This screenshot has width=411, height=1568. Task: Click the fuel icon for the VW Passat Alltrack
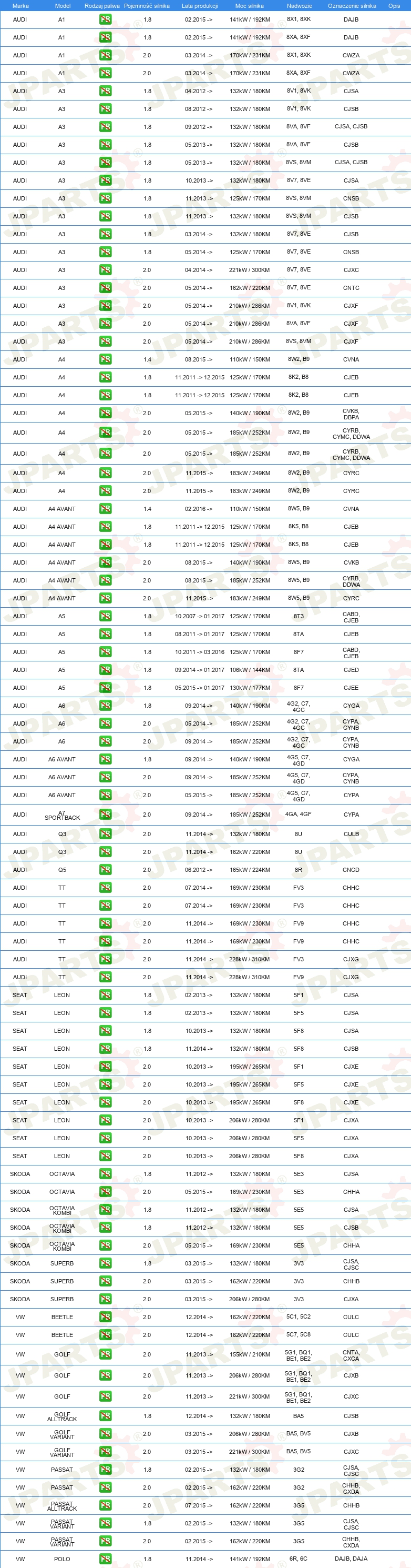tap(105, 1505)
